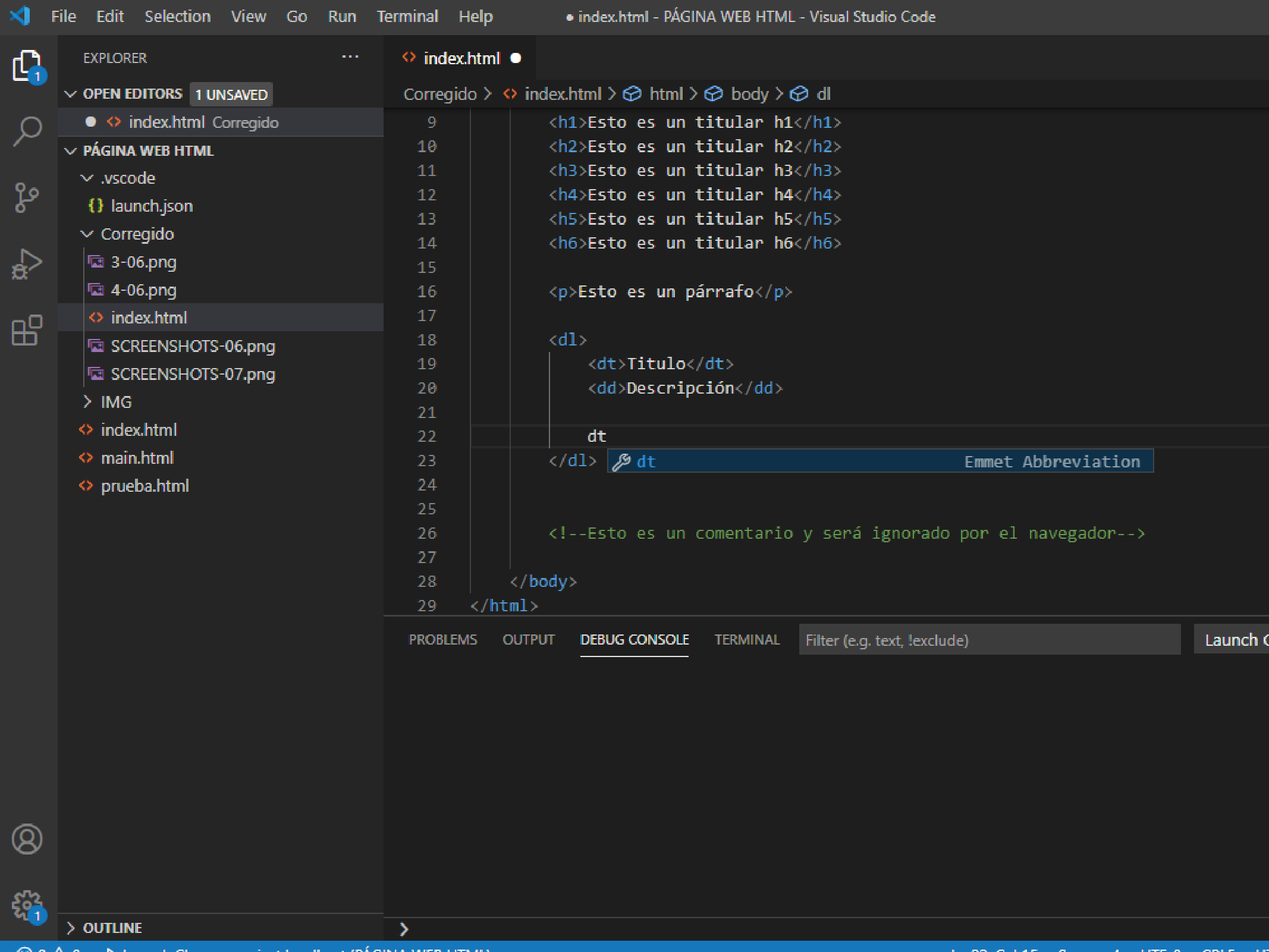Click Explorer more actions ellipsis
The image size is (1269, 952).
point(350,57)
